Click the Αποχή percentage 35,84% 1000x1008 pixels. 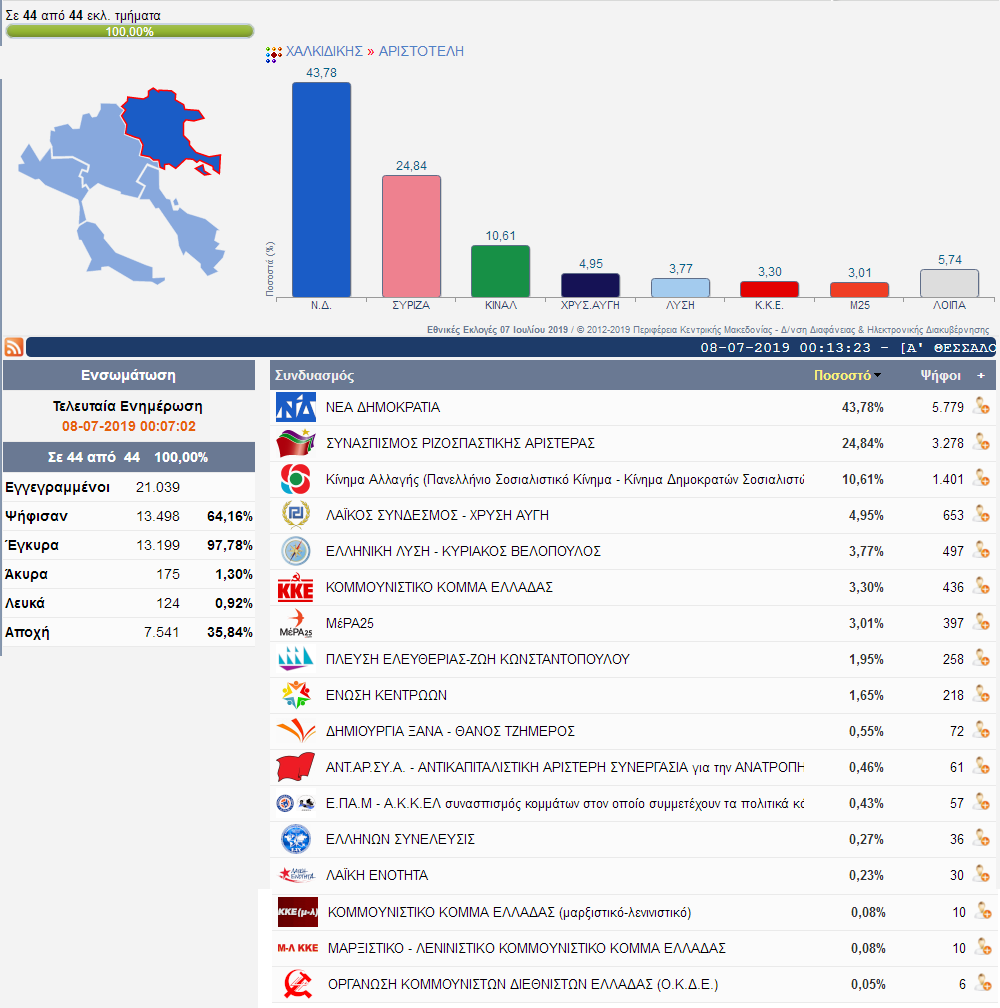(x=229, y=632)
